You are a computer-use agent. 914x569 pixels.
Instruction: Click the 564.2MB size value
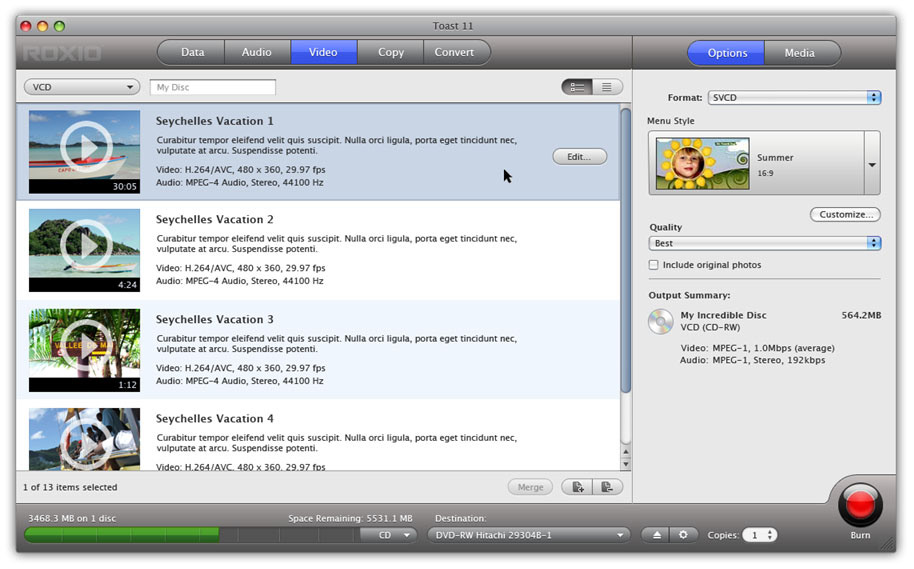(x=861, y=315)
